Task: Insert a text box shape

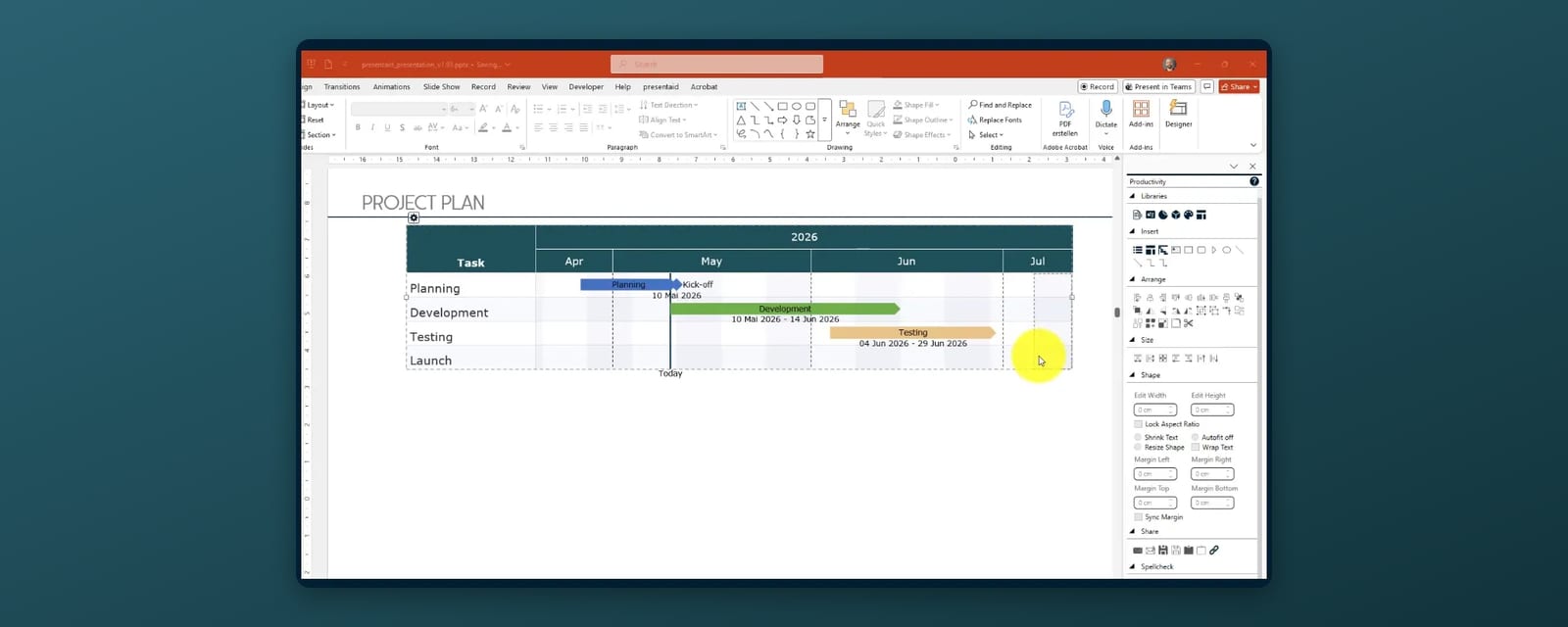Action: pos(741,106)
